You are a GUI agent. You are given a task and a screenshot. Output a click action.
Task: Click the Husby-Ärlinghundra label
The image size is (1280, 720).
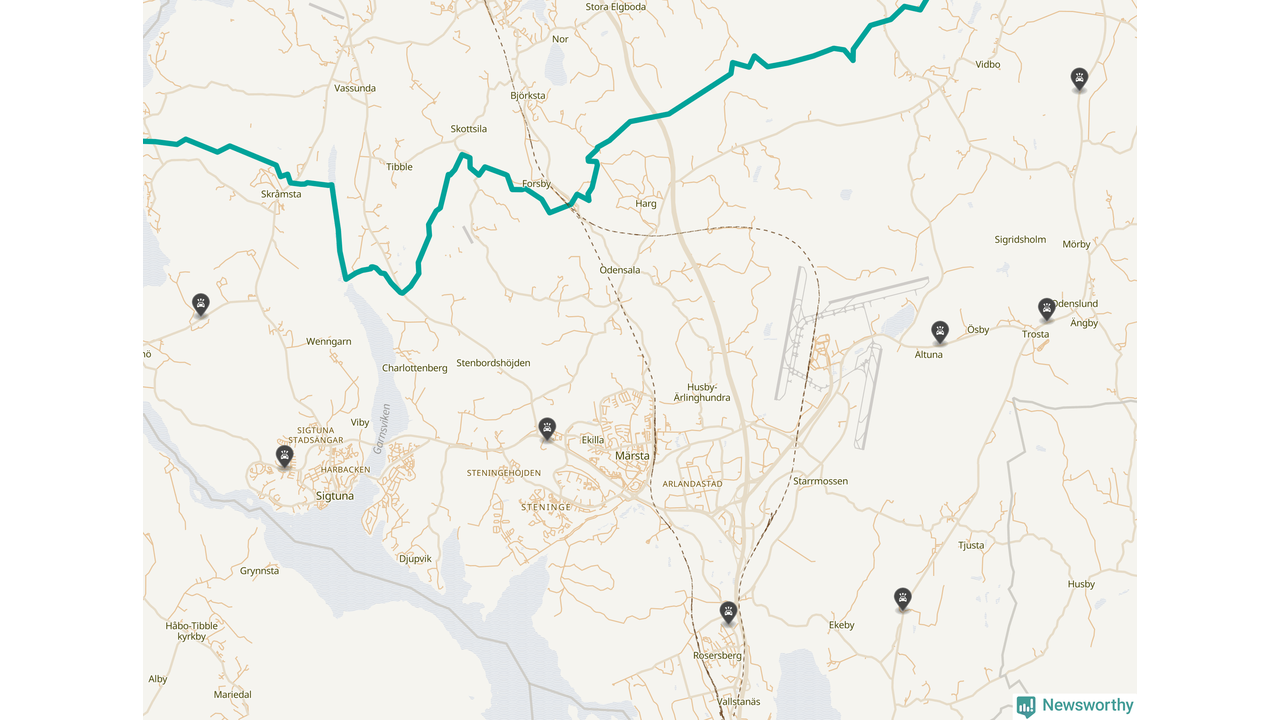(708, 392)
